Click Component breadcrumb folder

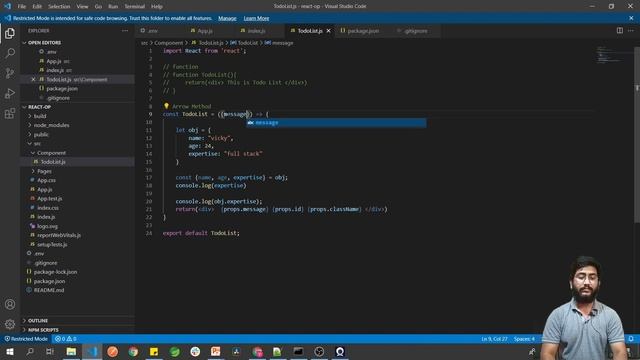169,43
